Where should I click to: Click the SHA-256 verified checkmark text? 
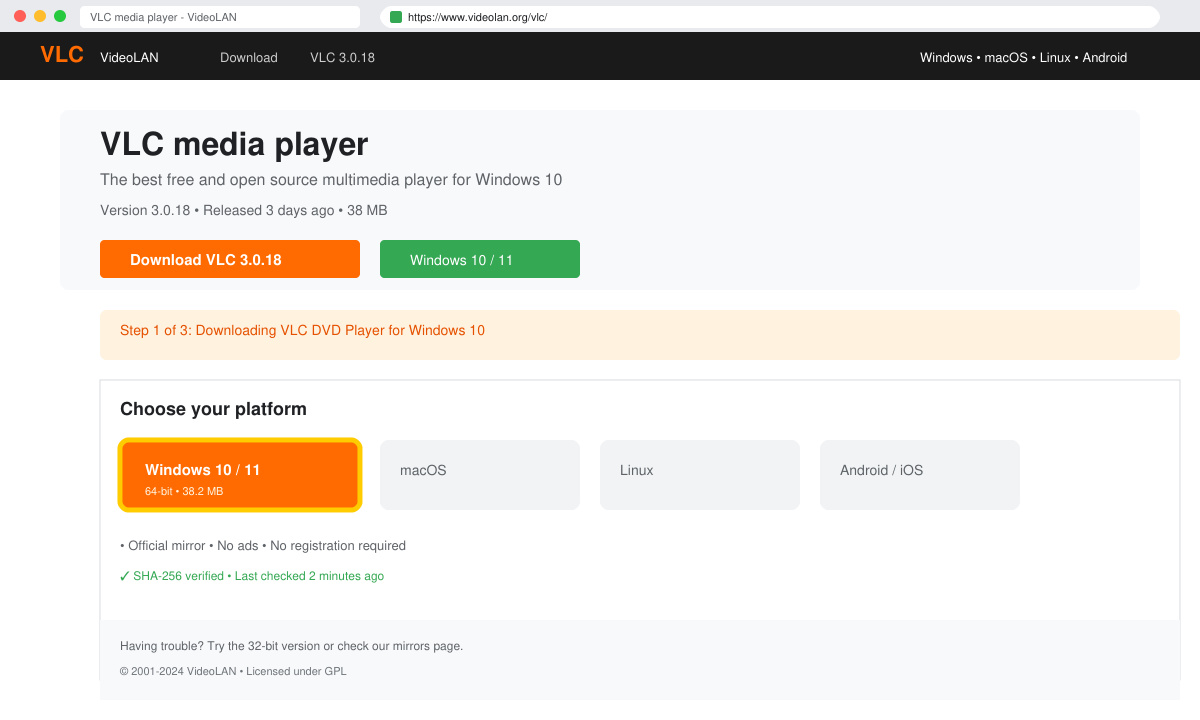252,576
